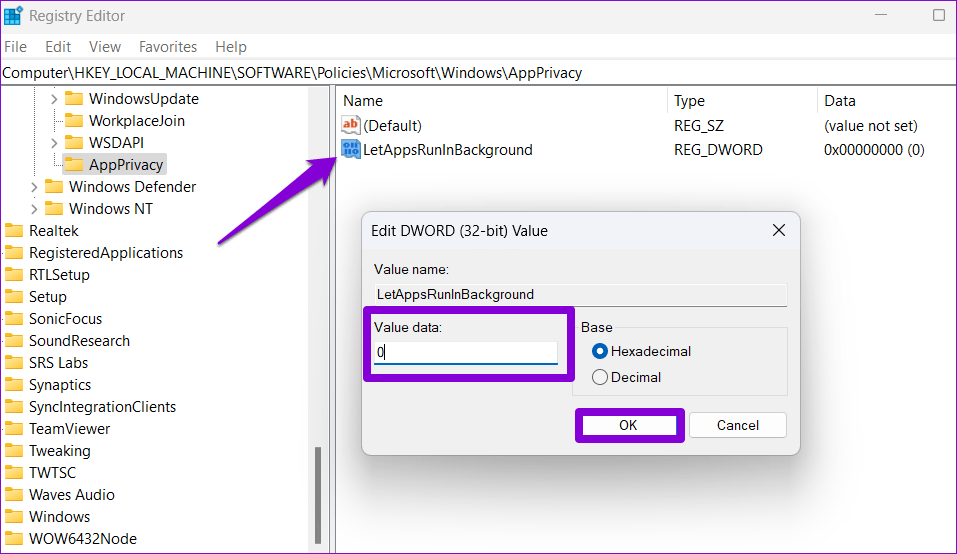
Task: Click the RegisteredApplications folder icon
Action: click(14, 252)
